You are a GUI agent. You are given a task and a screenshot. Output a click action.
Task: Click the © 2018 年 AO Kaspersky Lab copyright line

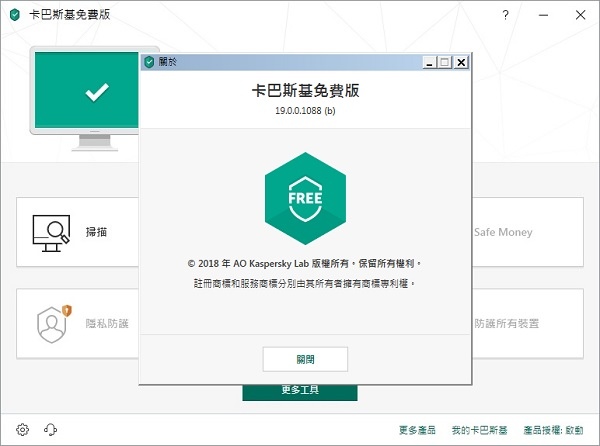(x=305, y=263)
